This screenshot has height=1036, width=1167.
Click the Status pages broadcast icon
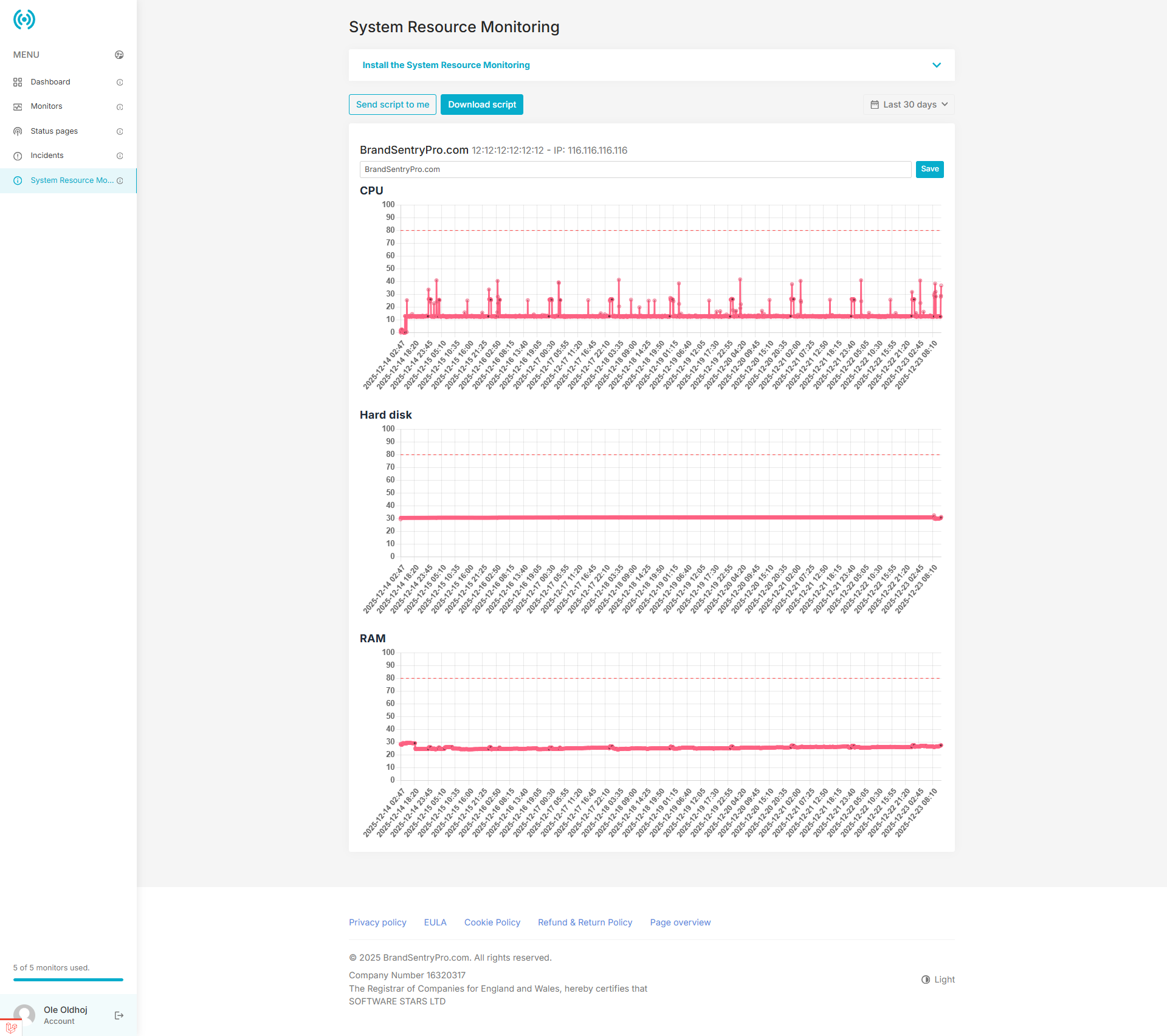pyautogui.click(x=18, y=131)
